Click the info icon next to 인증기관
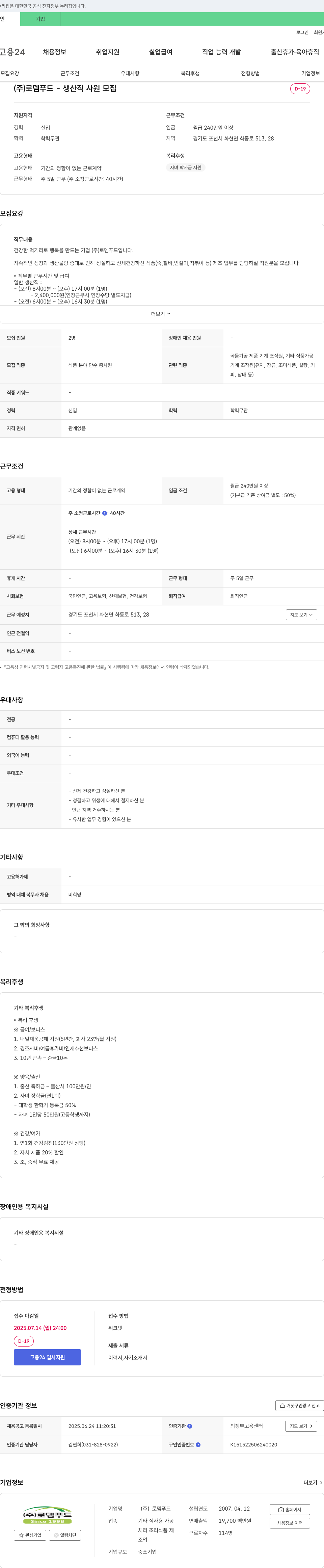 (x=190, y=1426)
